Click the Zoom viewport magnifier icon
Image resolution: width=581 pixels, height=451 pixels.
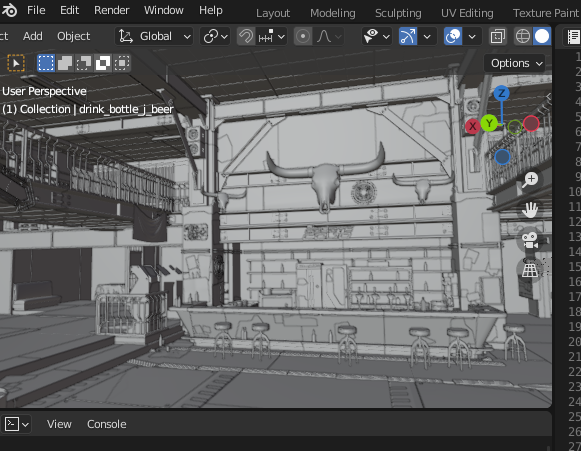tap(530, 179)
